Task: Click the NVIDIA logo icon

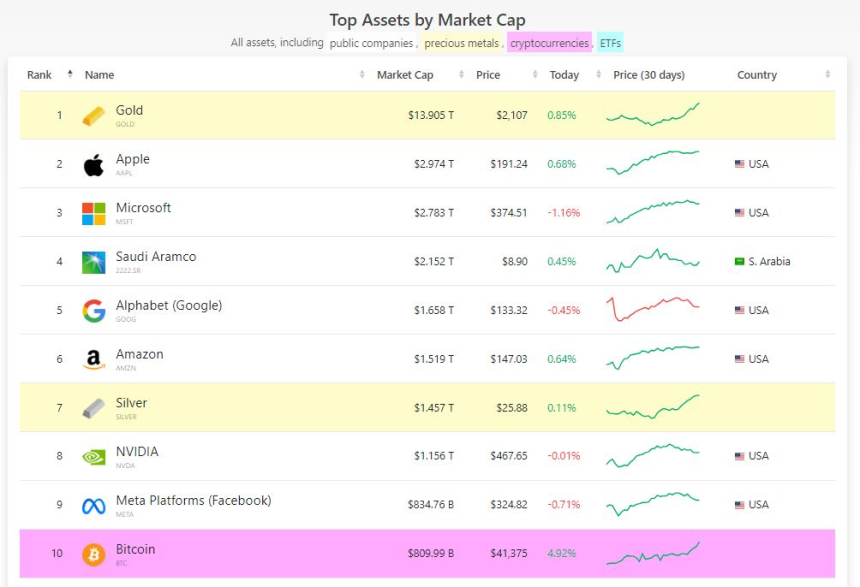Action: [93, 456]
